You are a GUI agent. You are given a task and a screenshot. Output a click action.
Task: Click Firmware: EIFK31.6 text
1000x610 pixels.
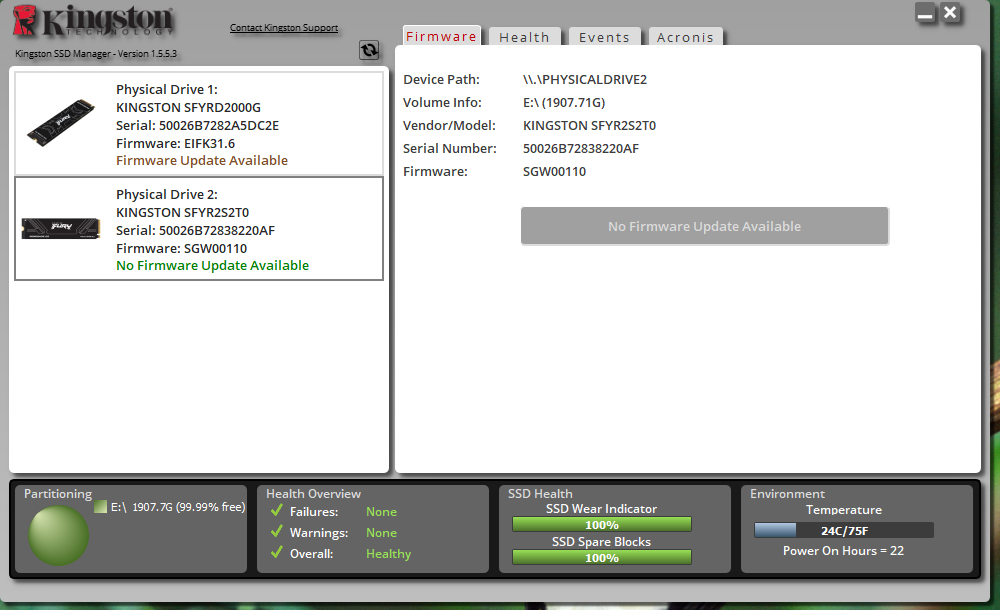pos(175,143)
